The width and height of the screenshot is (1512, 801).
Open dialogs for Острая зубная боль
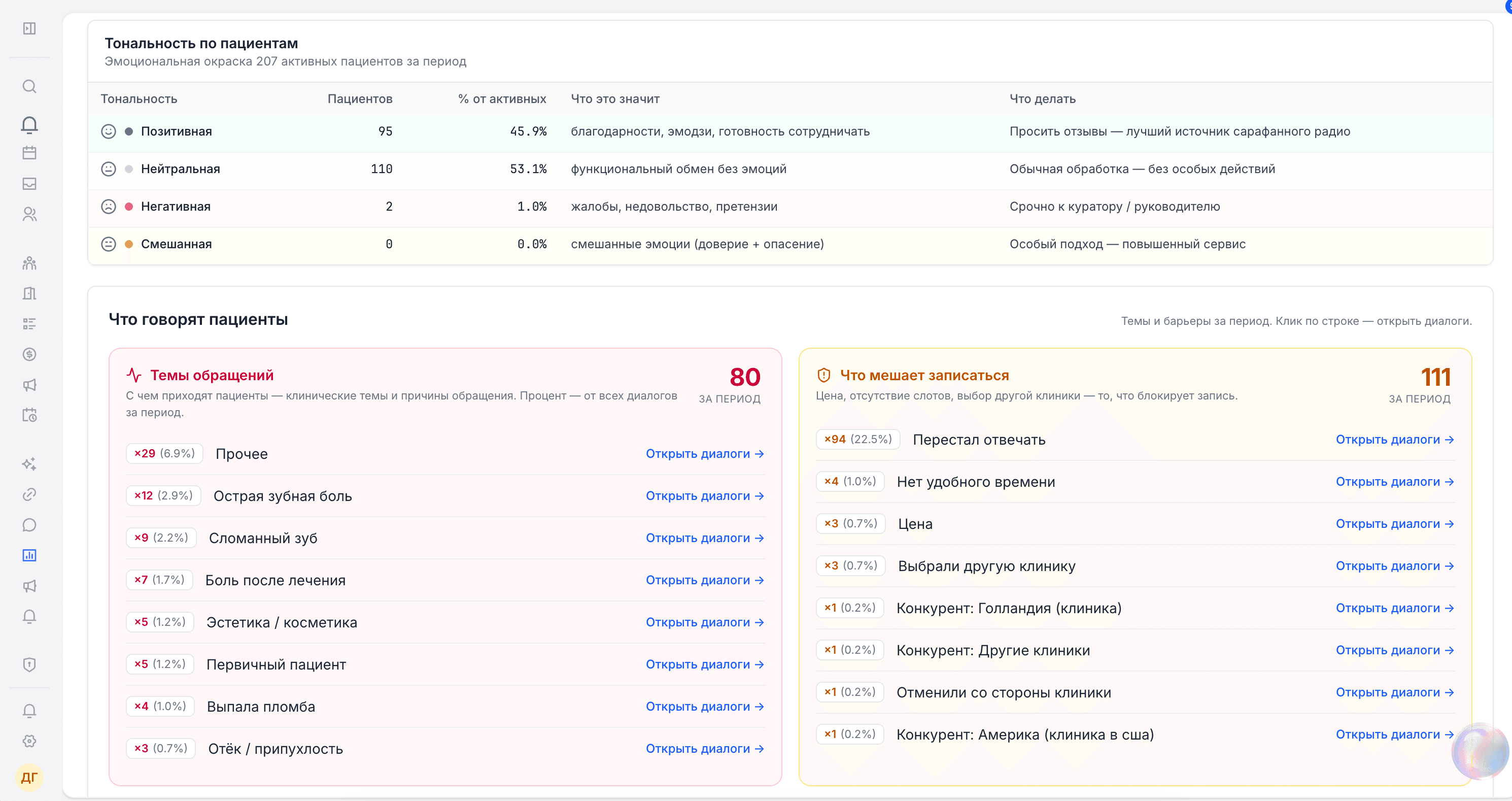[705, 496]
